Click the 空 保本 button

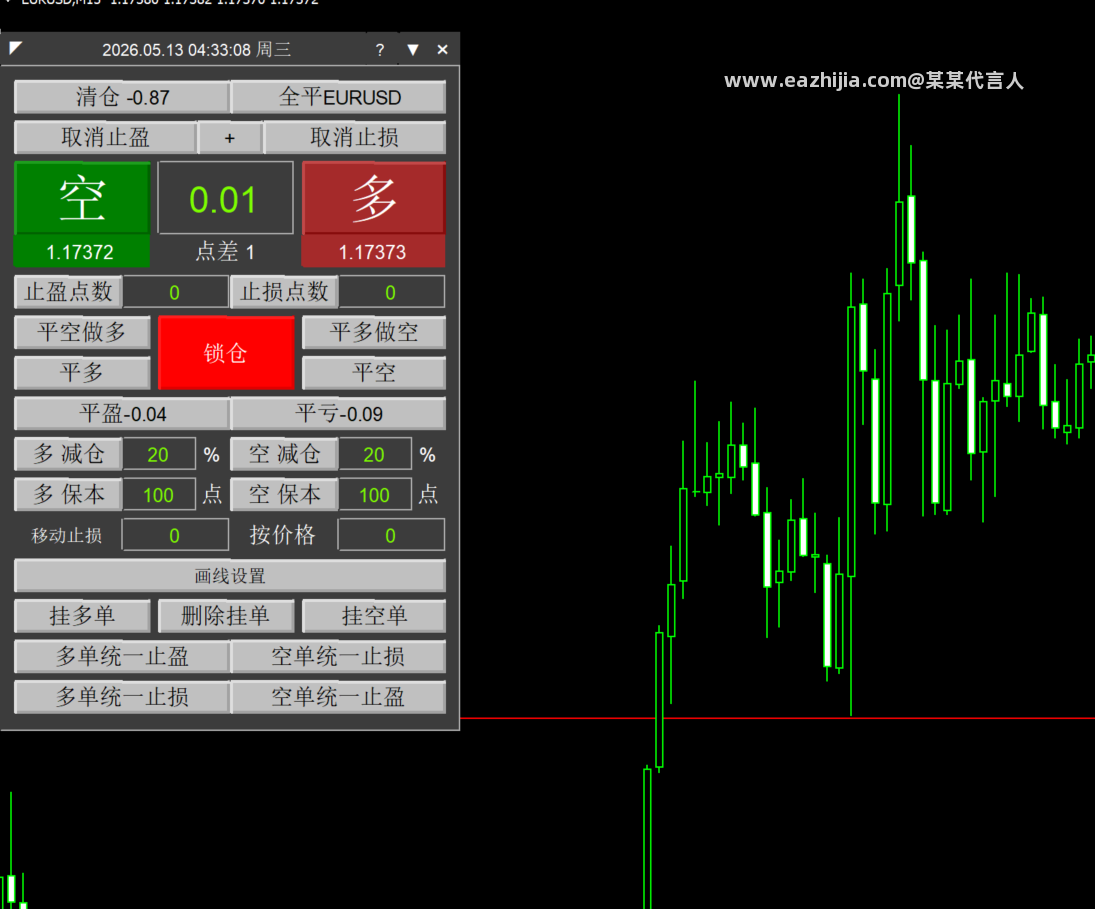pos(284,494)
